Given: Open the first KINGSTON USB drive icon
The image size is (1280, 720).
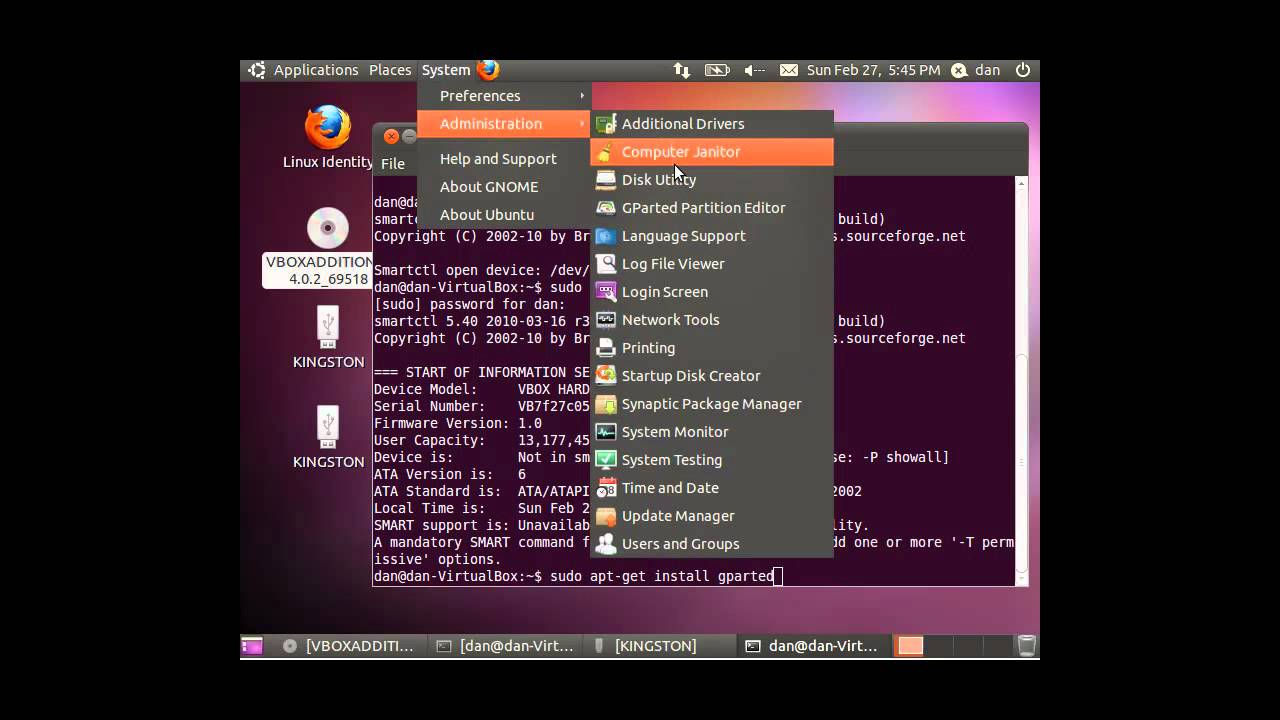Looking at the screenshot, I should [x=328, y=327].
